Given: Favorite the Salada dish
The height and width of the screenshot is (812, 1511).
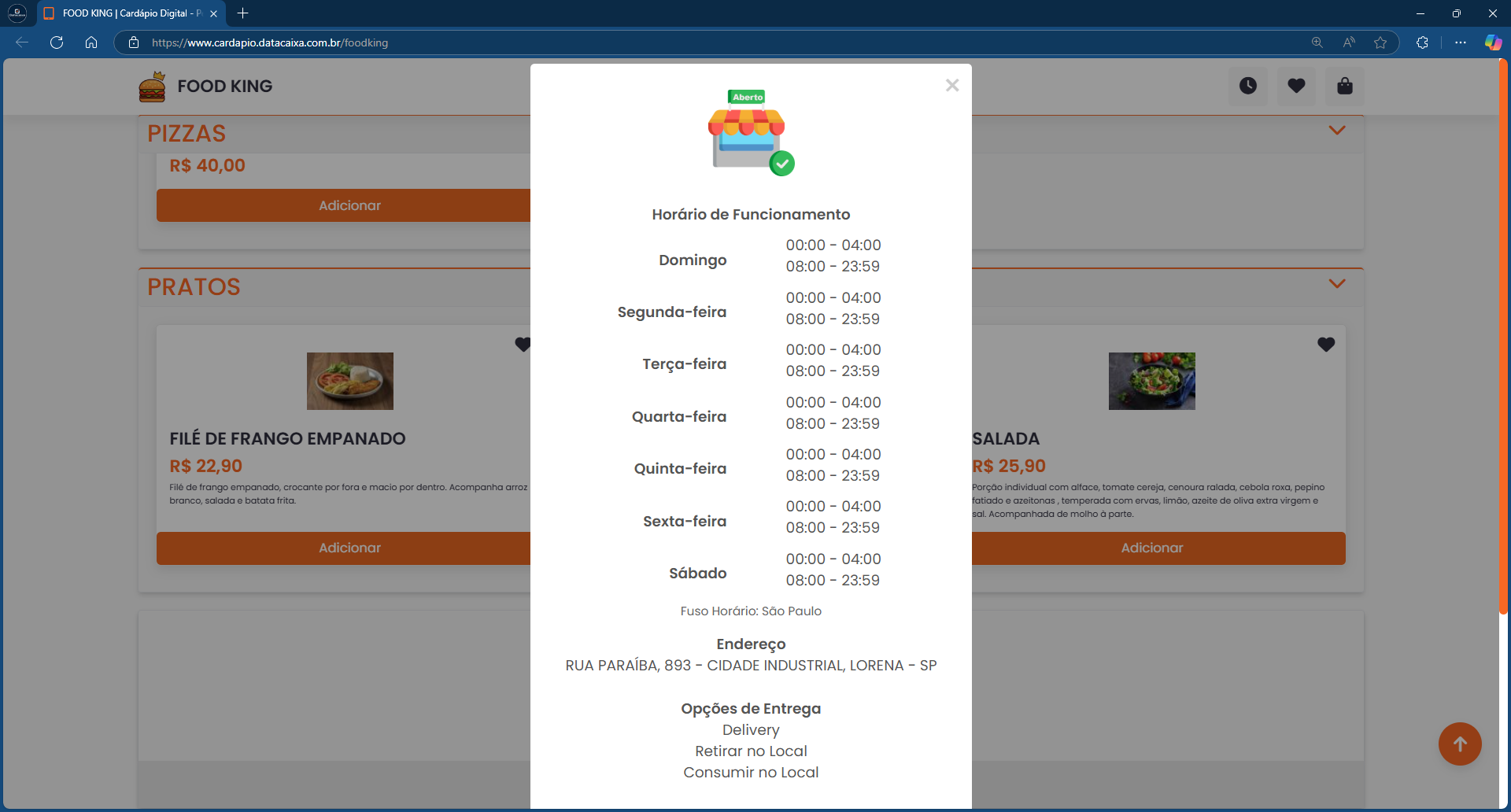Looking at the screenshot, I should tap(1325, 345).
